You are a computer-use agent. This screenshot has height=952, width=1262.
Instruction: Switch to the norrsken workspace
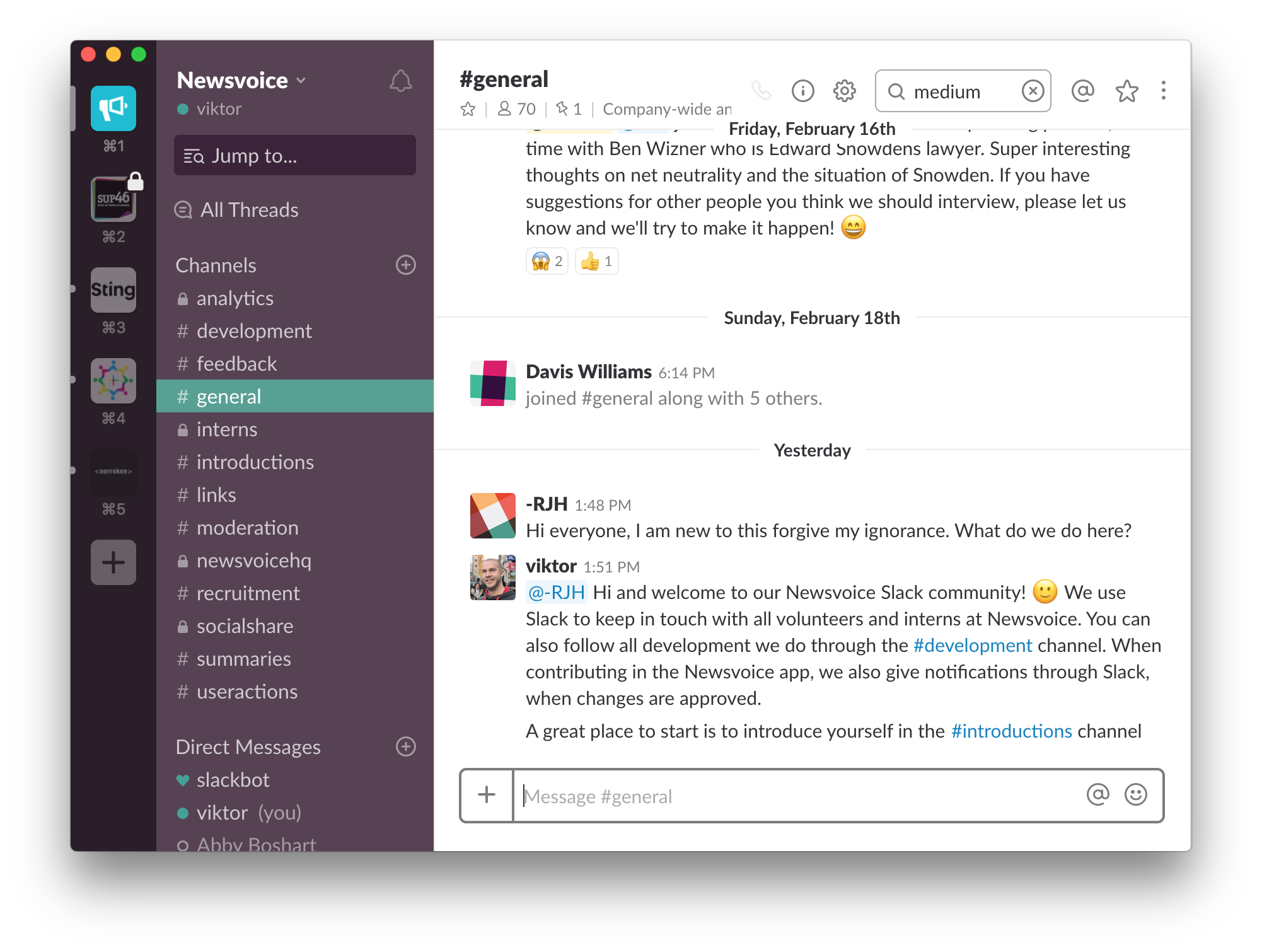click(113, 472)
